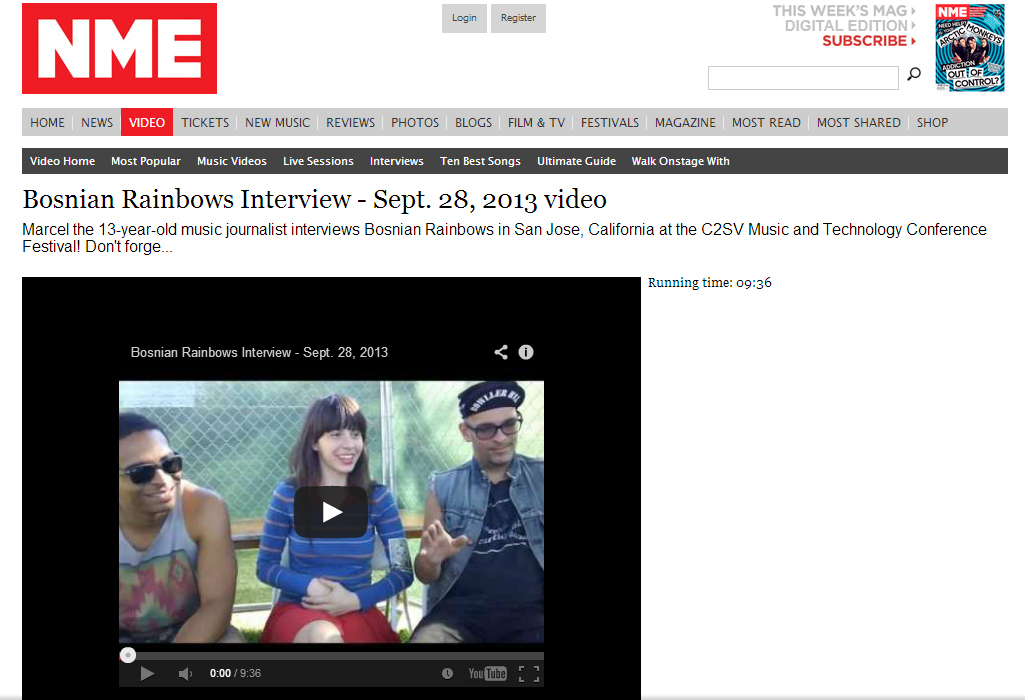1025x700 pixels.
Task: Open video info with the 'i' icon
Action: 526,352
